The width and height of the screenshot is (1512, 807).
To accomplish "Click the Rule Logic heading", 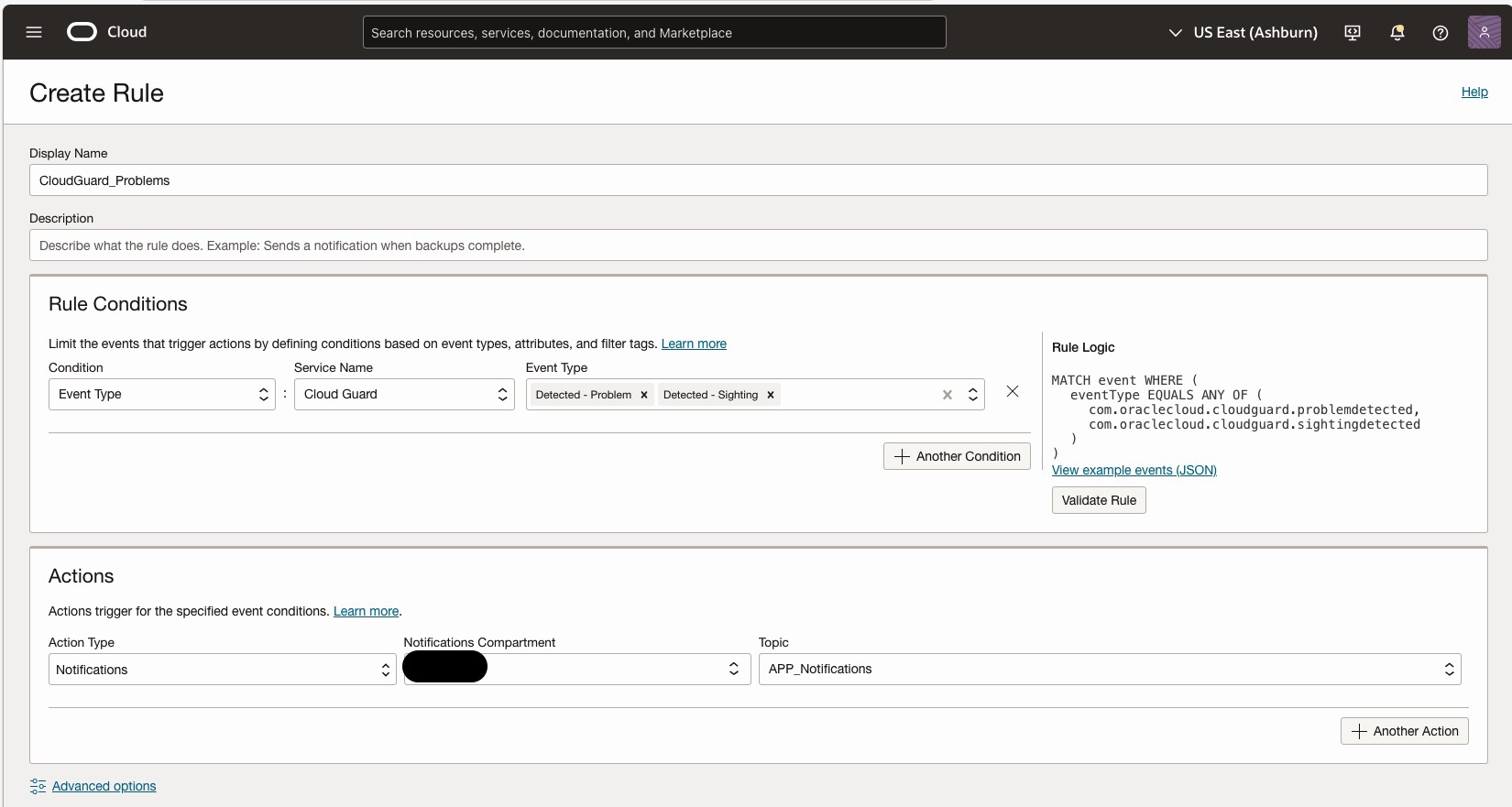I will click(x=1083, y=347).
